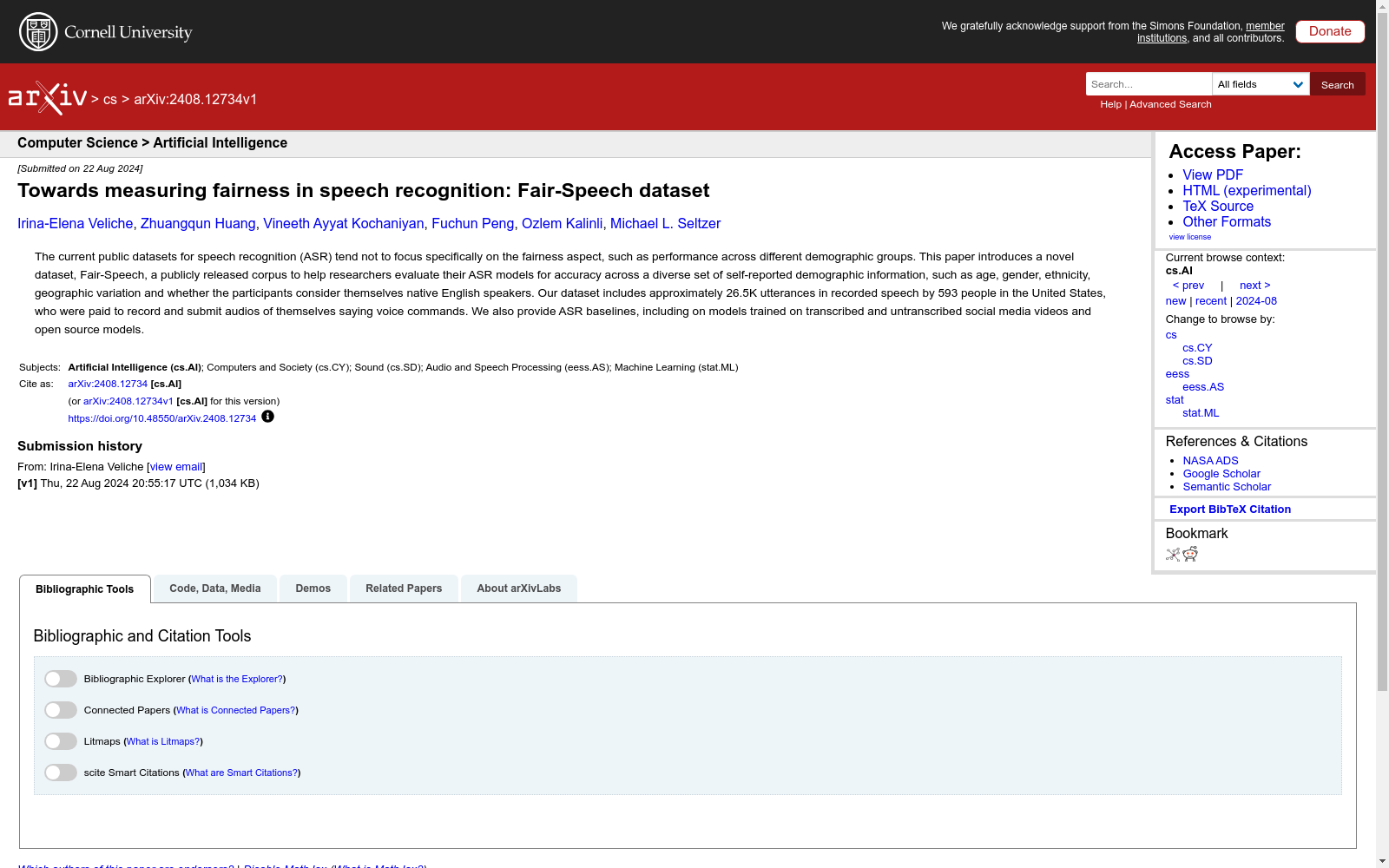The image size is (1389, 868).
Task: Browse by the eess top-level category
Action: pos(1177,374)
